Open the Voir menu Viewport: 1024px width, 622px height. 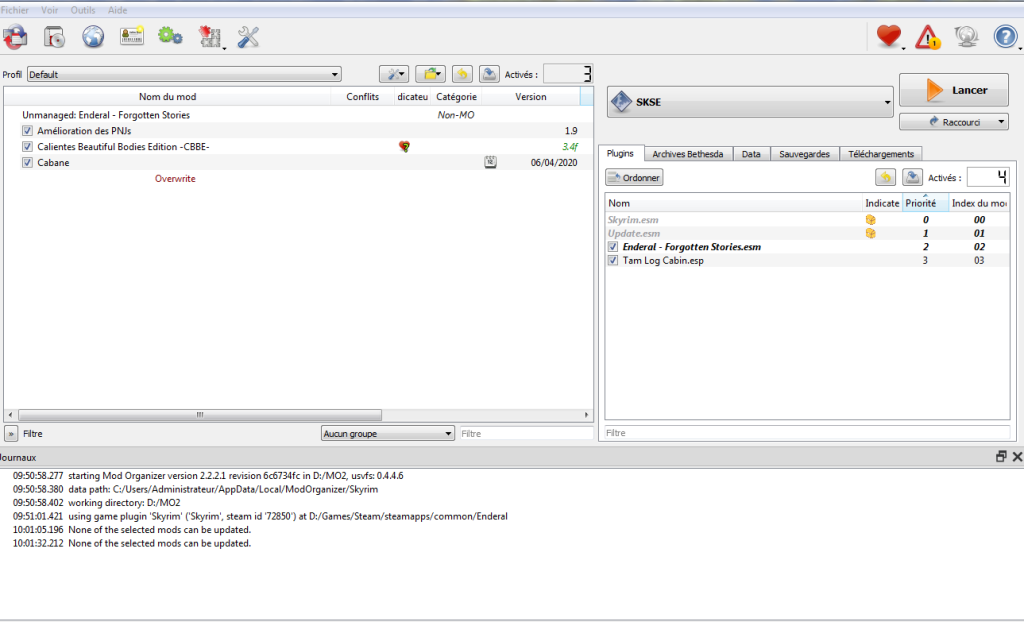click(50, 10)
